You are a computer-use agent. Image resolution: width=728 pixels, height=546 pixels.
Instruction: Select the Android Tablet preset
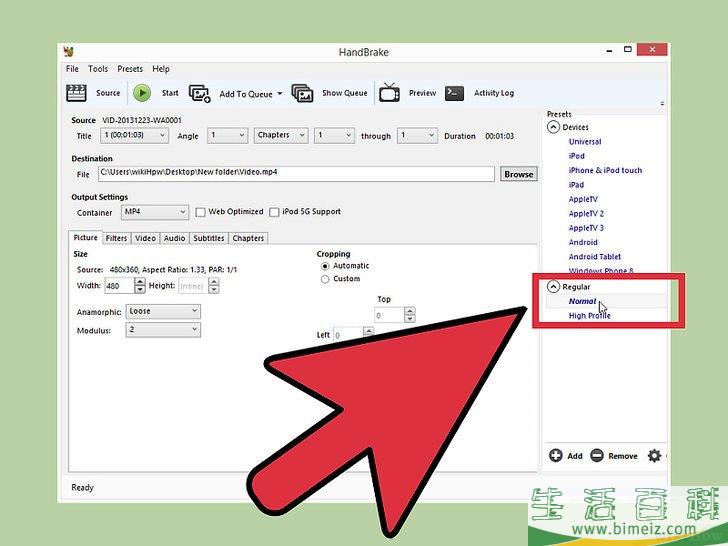tap(595, 257)
